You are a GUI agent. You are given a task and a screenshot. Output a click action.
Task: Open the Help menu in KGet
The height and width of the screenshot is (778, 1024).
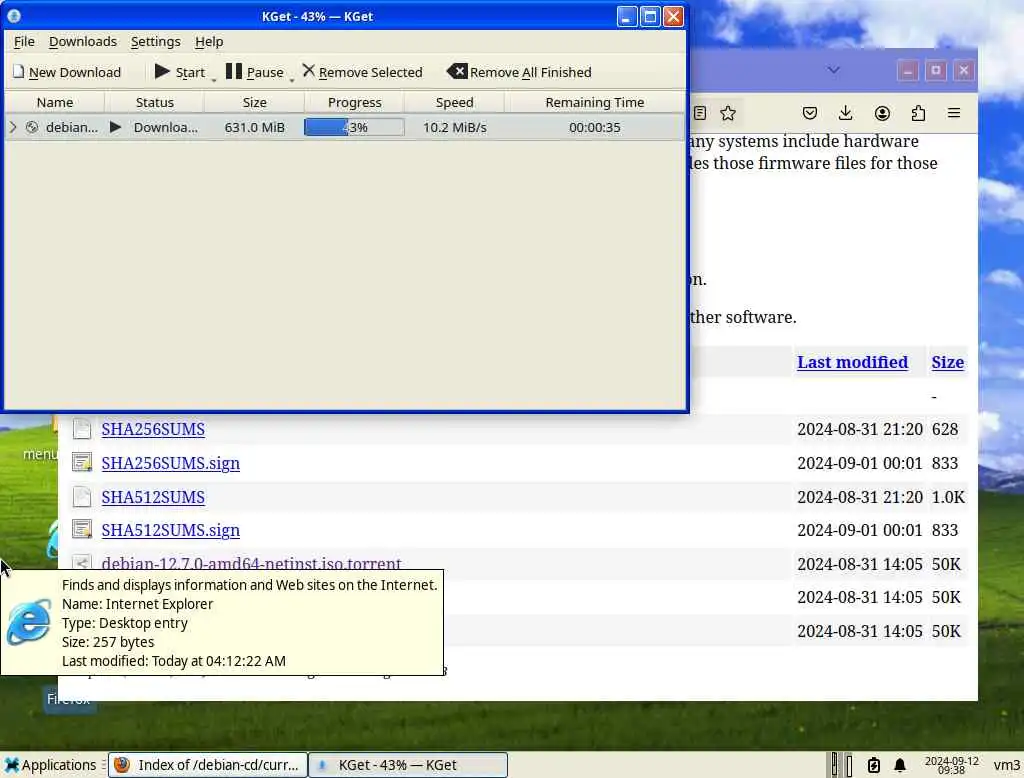209,42
